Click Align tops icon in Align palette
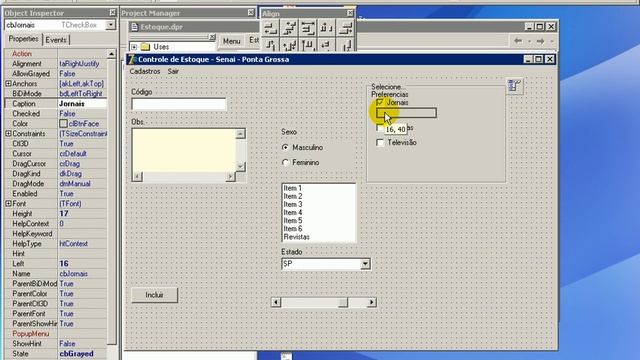 point(270,45)
